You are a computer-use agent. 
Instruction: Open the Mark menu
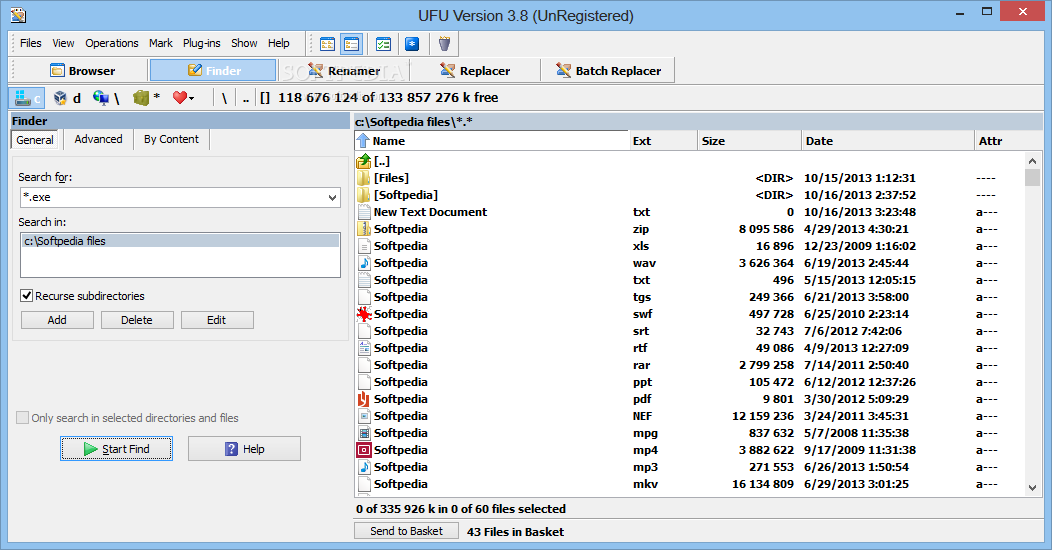160,43
